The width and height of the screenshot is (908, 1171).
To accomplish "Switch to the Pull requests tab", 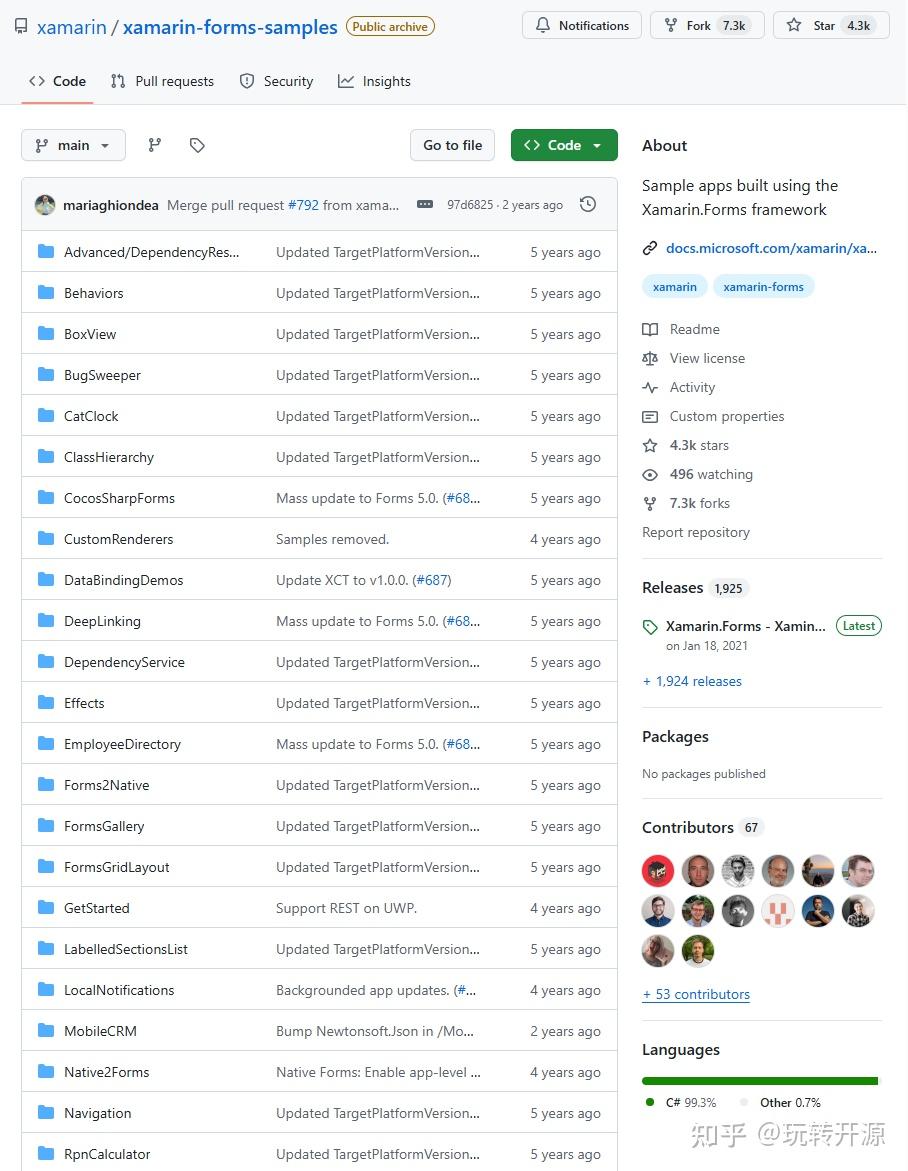I will (162, 81).
